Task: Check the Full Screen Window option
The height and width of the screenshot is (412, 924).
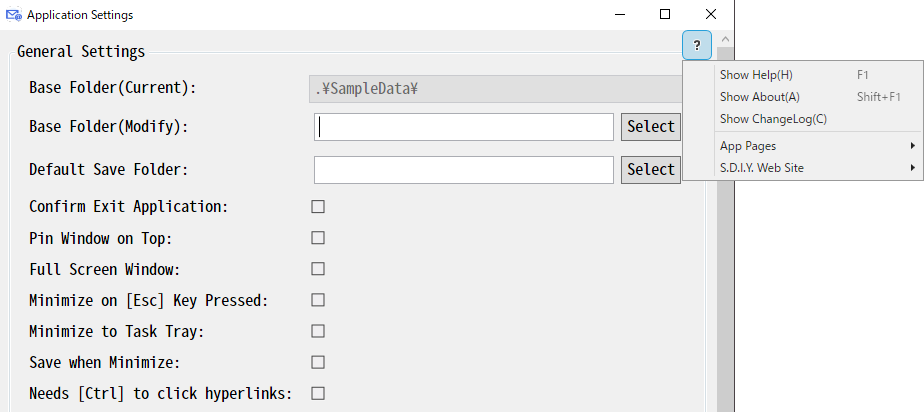Action: pos(318,269)
